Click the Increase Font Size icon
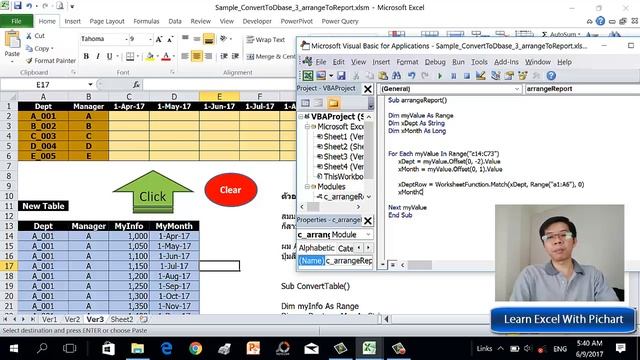Viewport: 640px width, 360px height. click(159, 39)
